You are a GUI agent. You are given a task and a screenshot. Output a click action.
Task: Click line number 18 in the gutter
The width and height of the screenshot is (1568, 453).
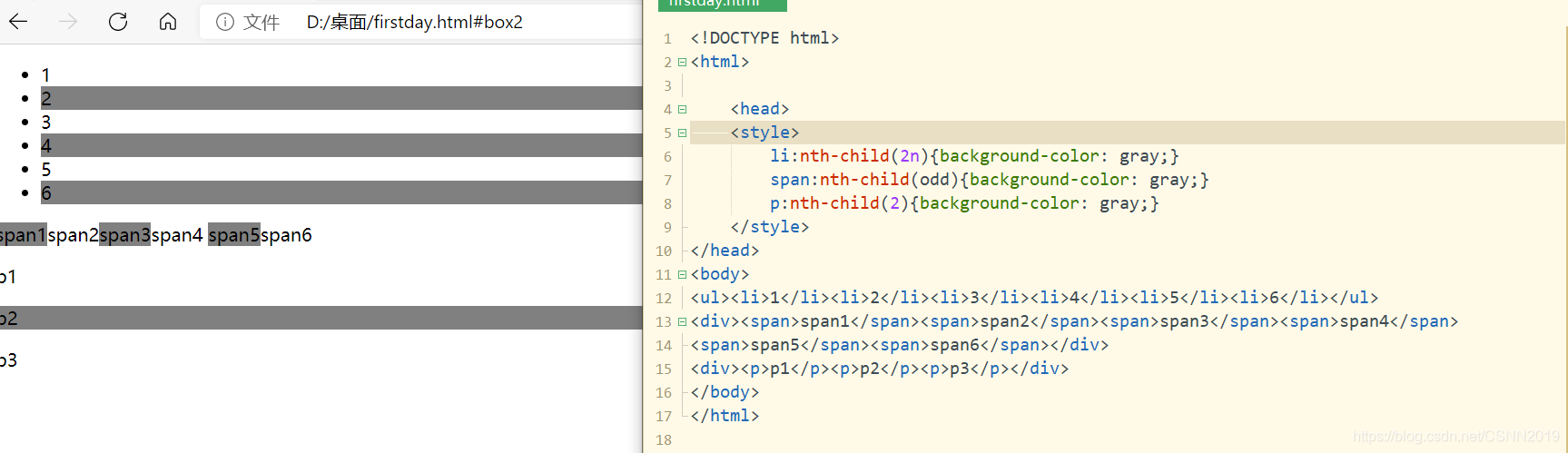click(664, 439)
